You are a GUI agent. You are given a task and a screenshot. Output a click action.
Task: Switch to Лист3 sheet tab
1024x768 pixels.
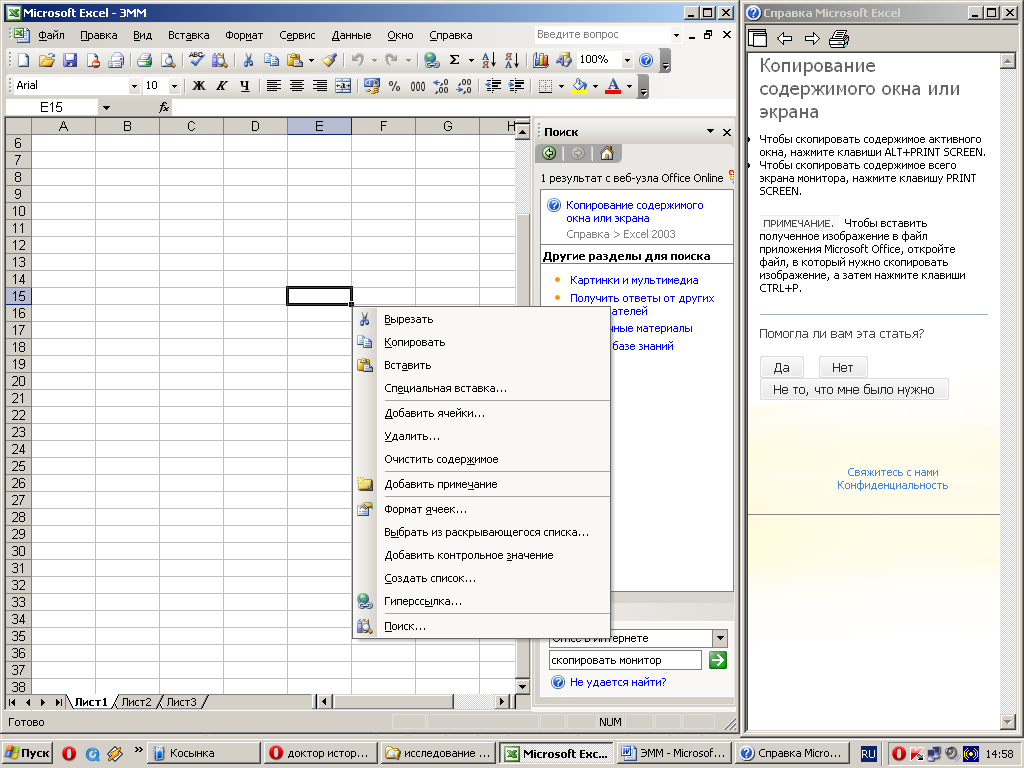point(182,702)
